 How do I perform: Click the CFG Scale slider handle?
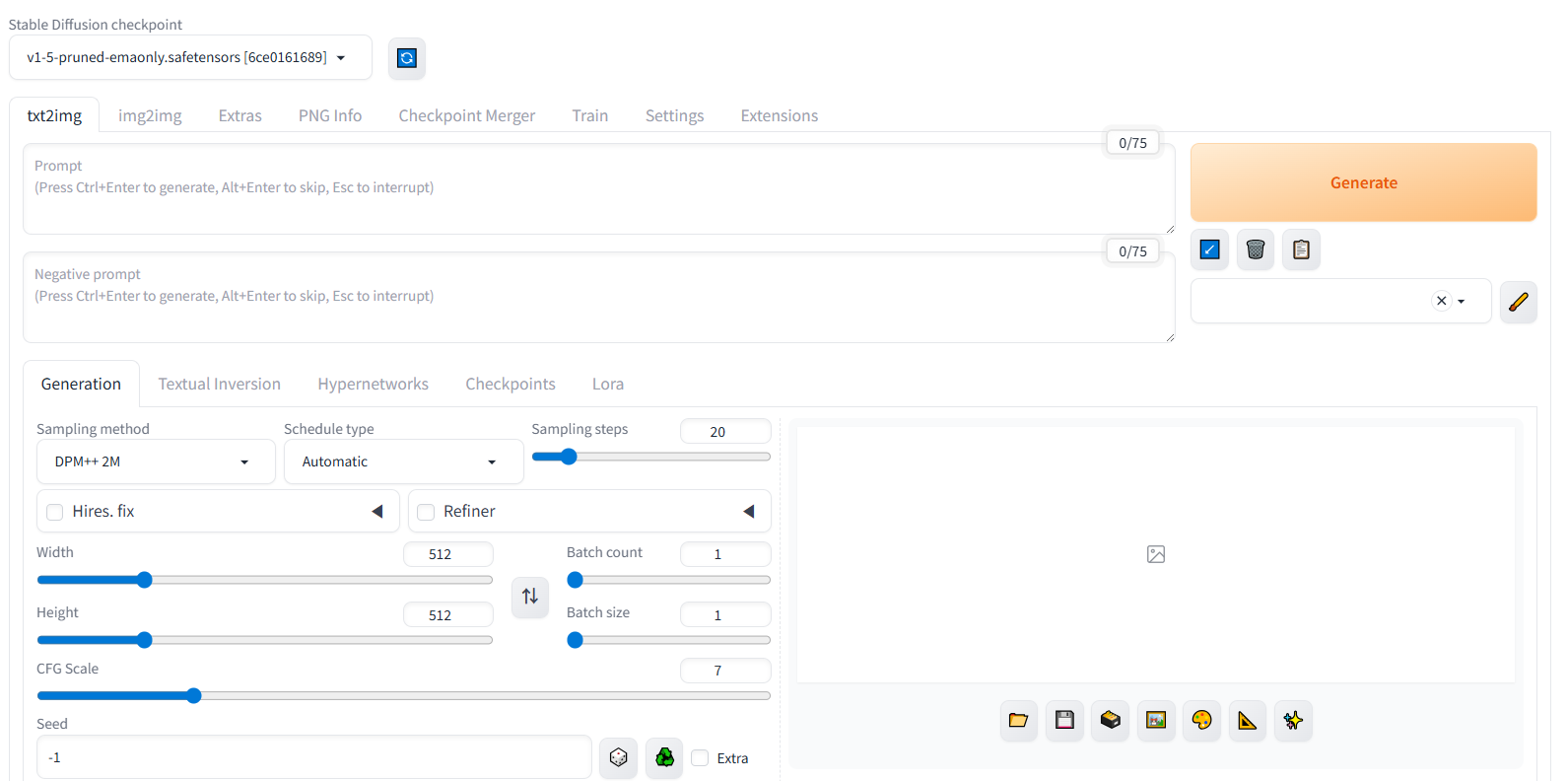(194, 696)
